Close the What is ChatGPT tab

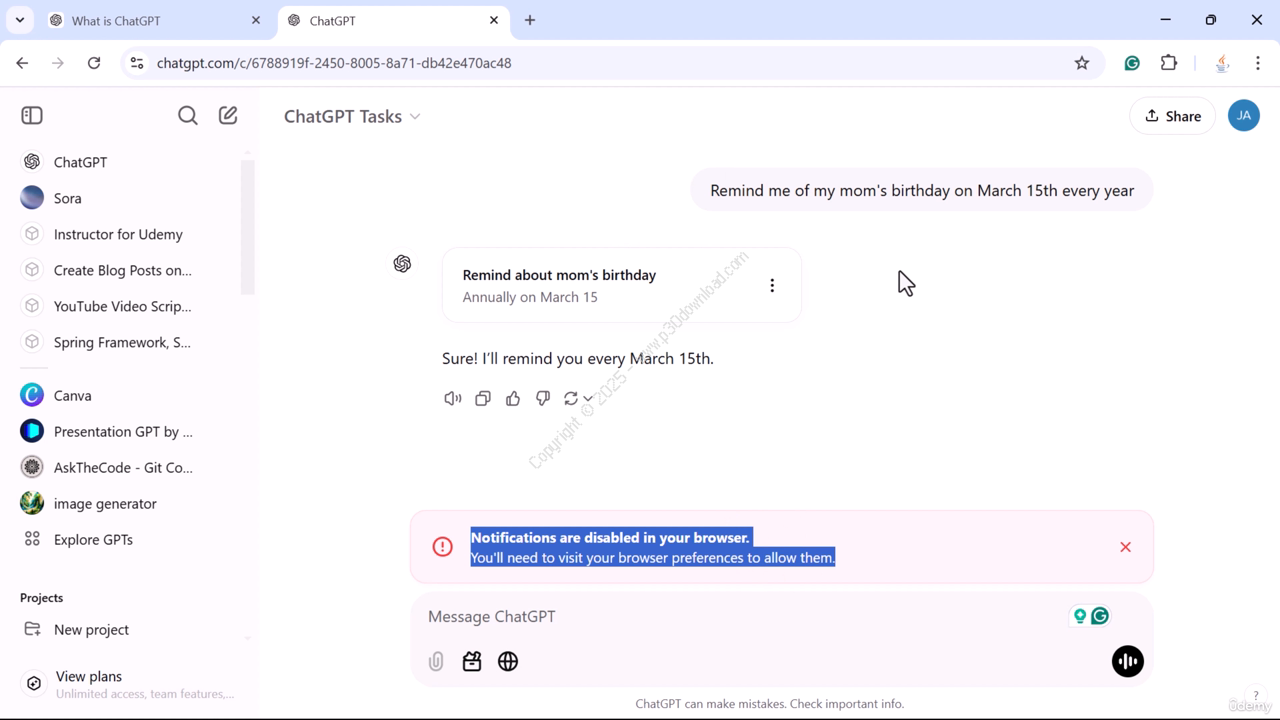click(x=256, y=20)
